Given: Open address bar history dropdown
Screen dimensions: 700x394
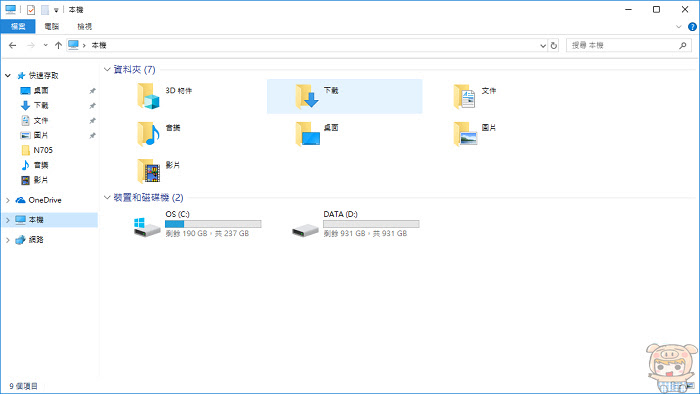Looking at the screenshot, I should (543, 46).
